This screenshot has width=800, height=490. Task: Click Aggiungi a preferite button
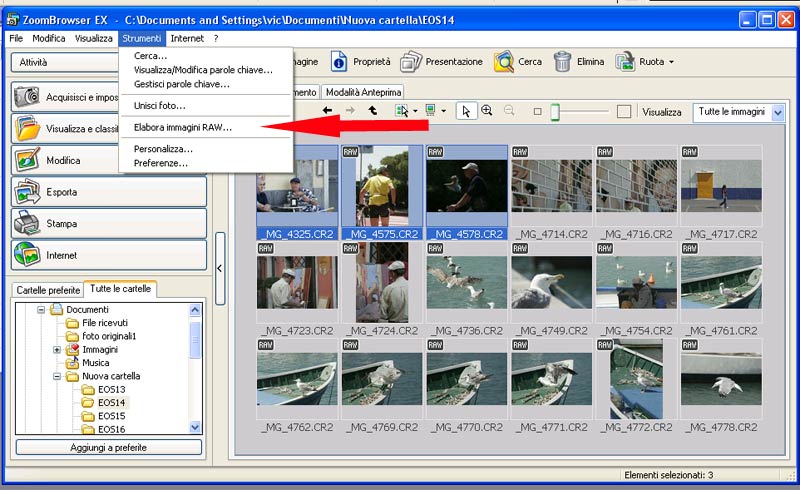108,447
